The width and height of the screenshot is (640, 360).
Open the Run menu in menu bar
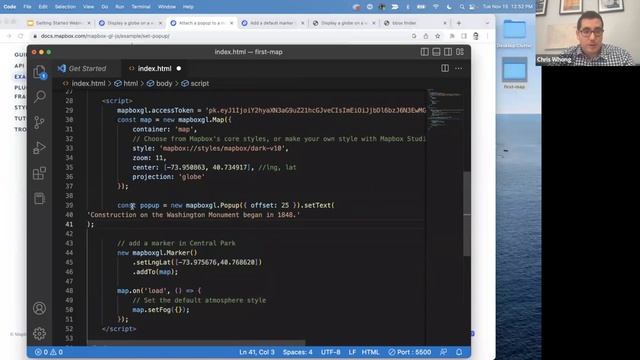click(x=120, y=7)
